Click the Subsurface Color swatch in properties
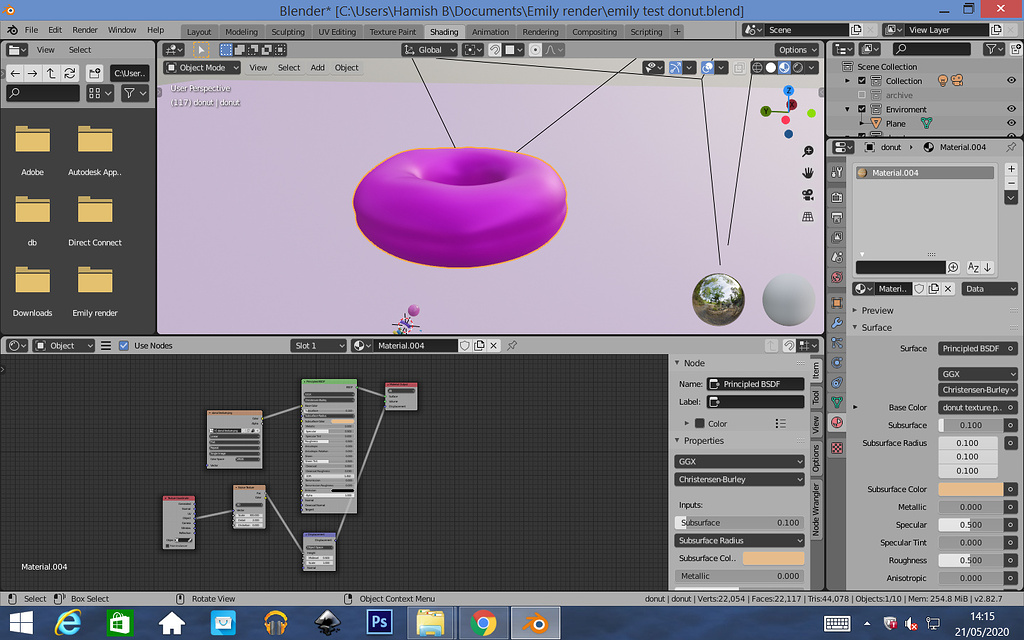Screen dimensions: 1024x640 (970, 488)
